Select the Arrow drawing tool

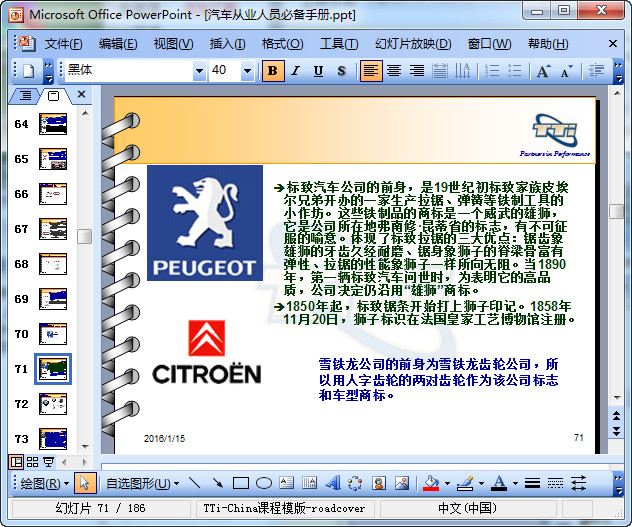tap(218, 483)
